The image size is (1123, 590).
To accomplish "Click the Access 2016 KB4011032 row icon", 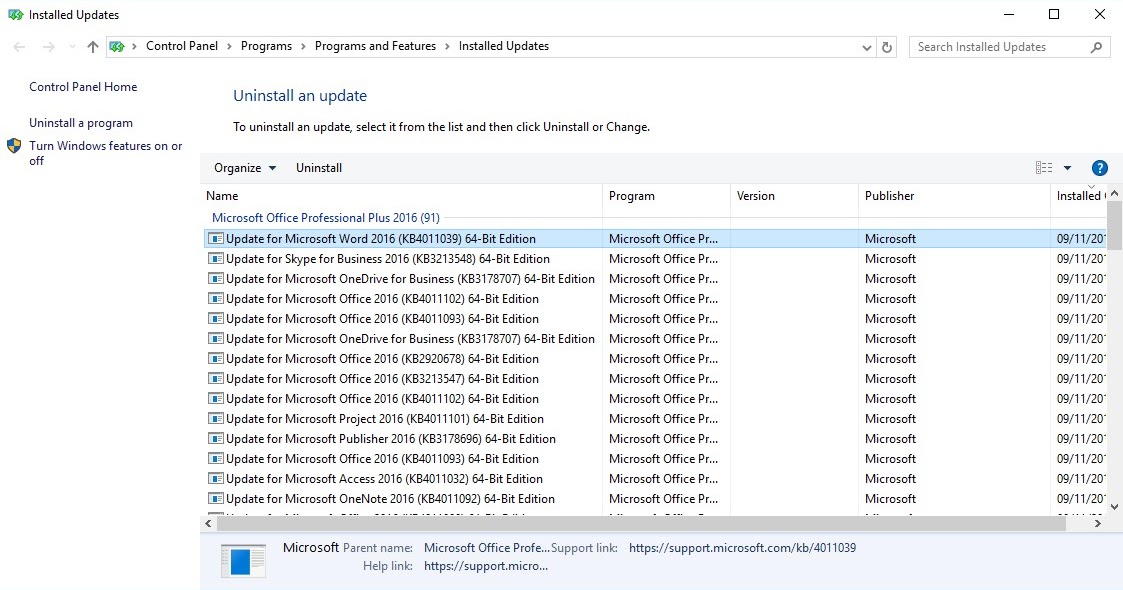I will (216, 479).
